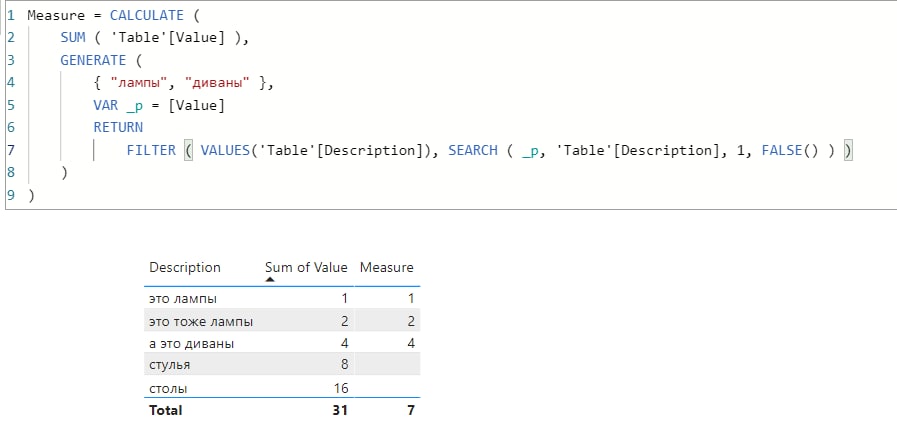
Task: Click the RETURN keyword on line 6
Action: pyautogui.click(x=118, y=128)
